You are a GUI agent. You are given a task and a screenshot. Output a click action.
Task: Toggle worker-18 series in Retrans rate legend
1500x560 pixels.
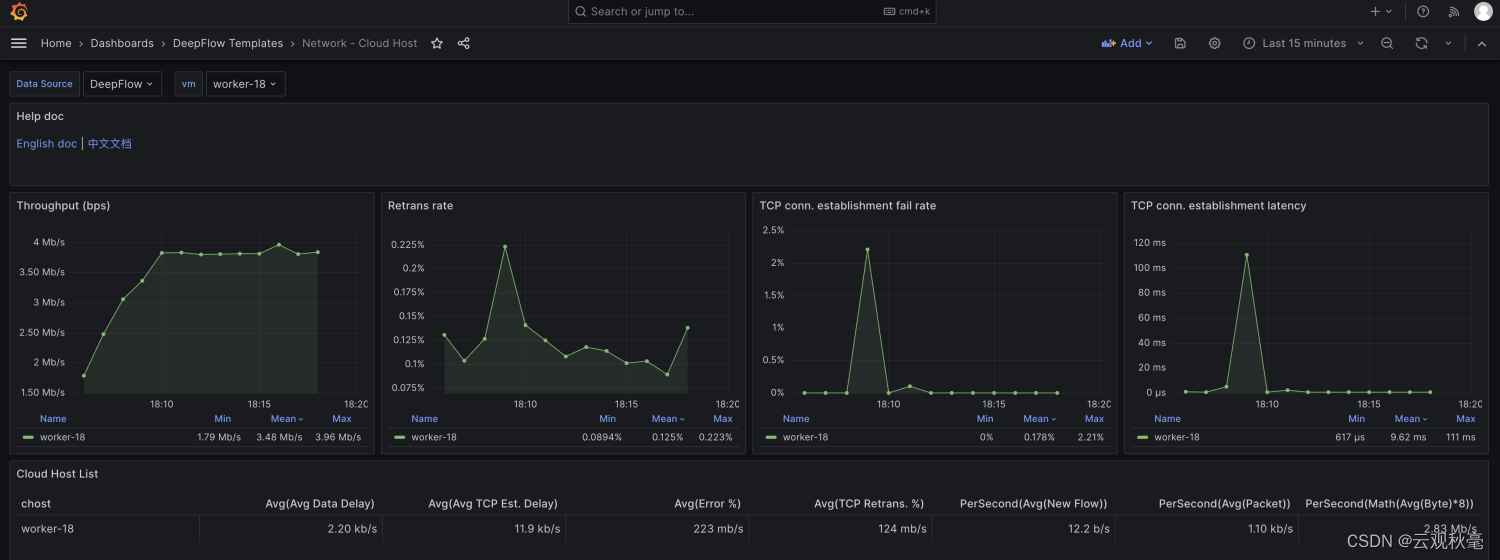coord(434,437)
